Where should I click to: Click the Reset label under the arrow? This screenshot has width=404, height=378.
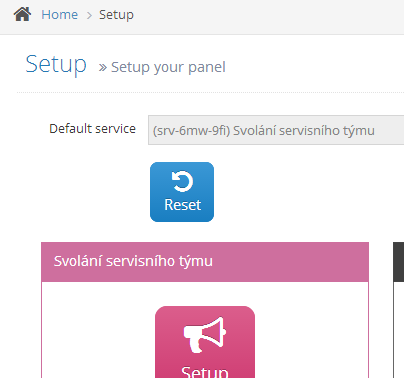[x=183, y=205]
